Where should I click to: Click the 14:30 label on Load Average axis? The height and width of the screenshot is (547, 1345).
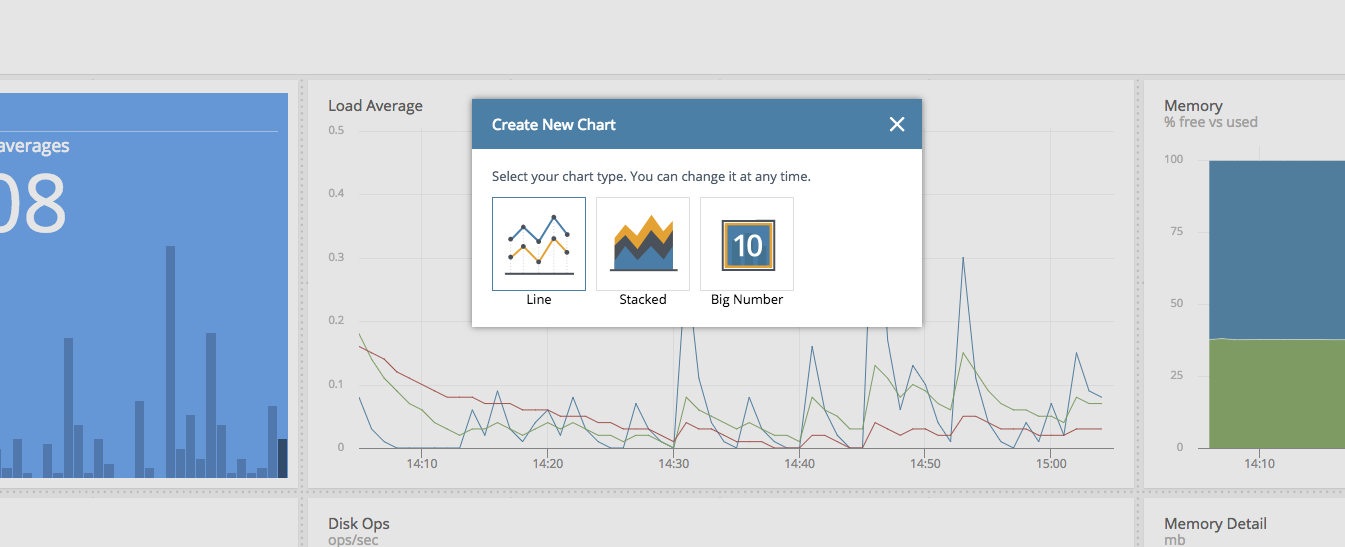pyautogui.click(x=674, y=464)
